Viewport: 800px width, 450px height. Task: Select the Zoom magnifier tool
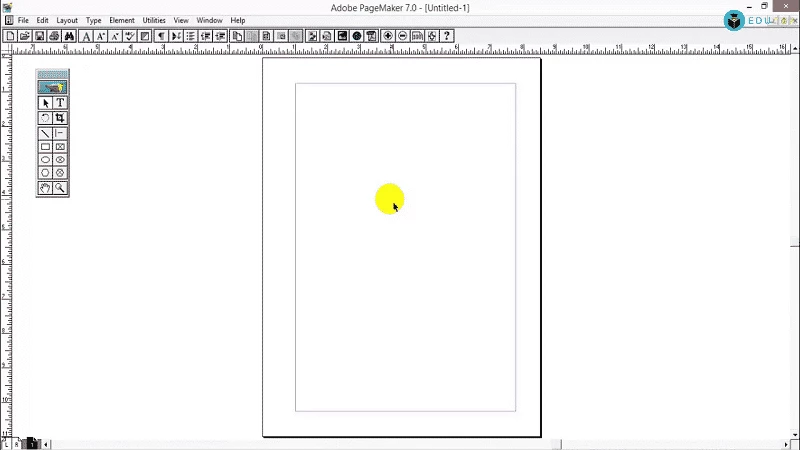tap(60, 188)
